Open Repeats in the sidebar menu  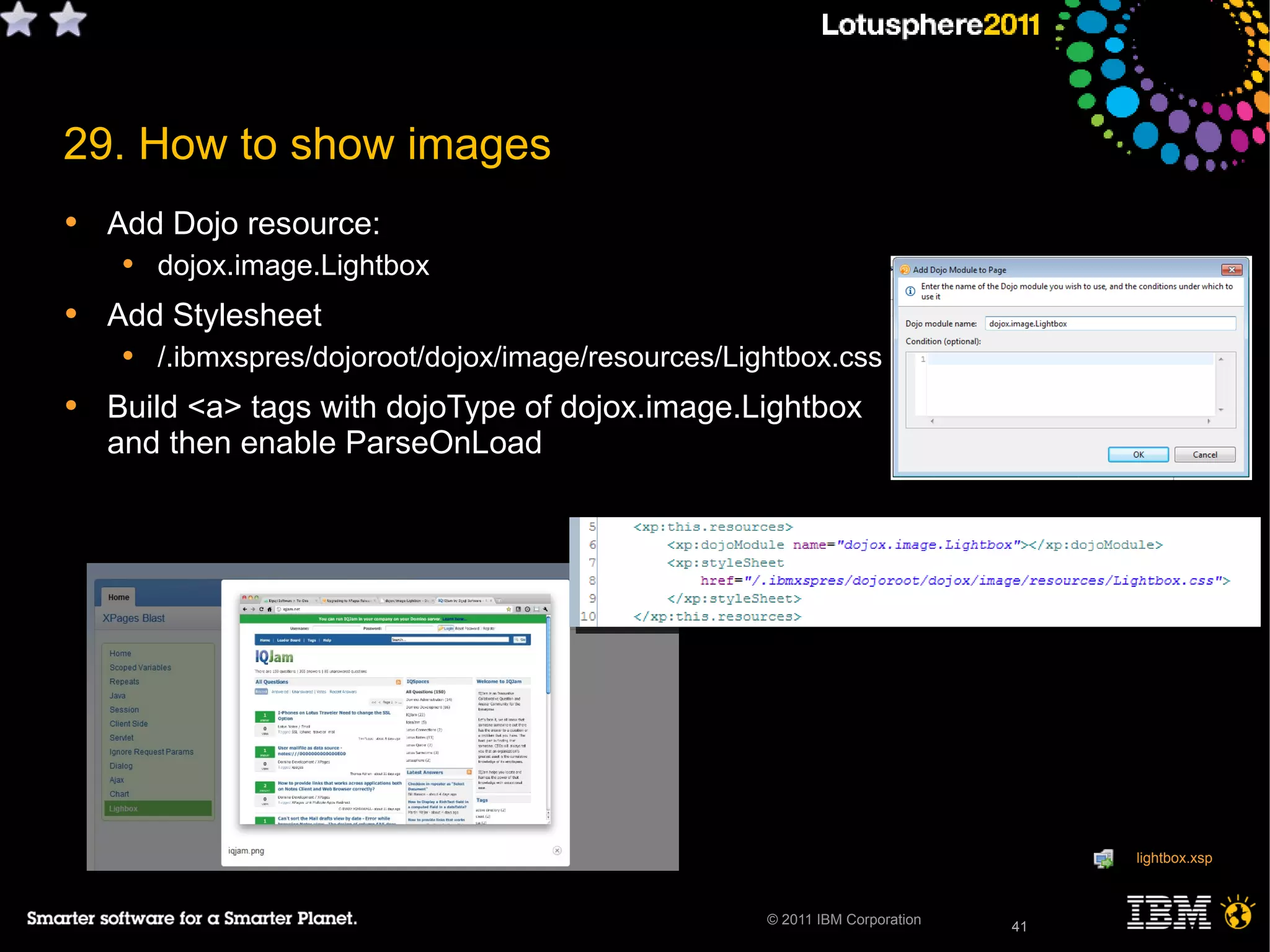[x=124, y=682]
